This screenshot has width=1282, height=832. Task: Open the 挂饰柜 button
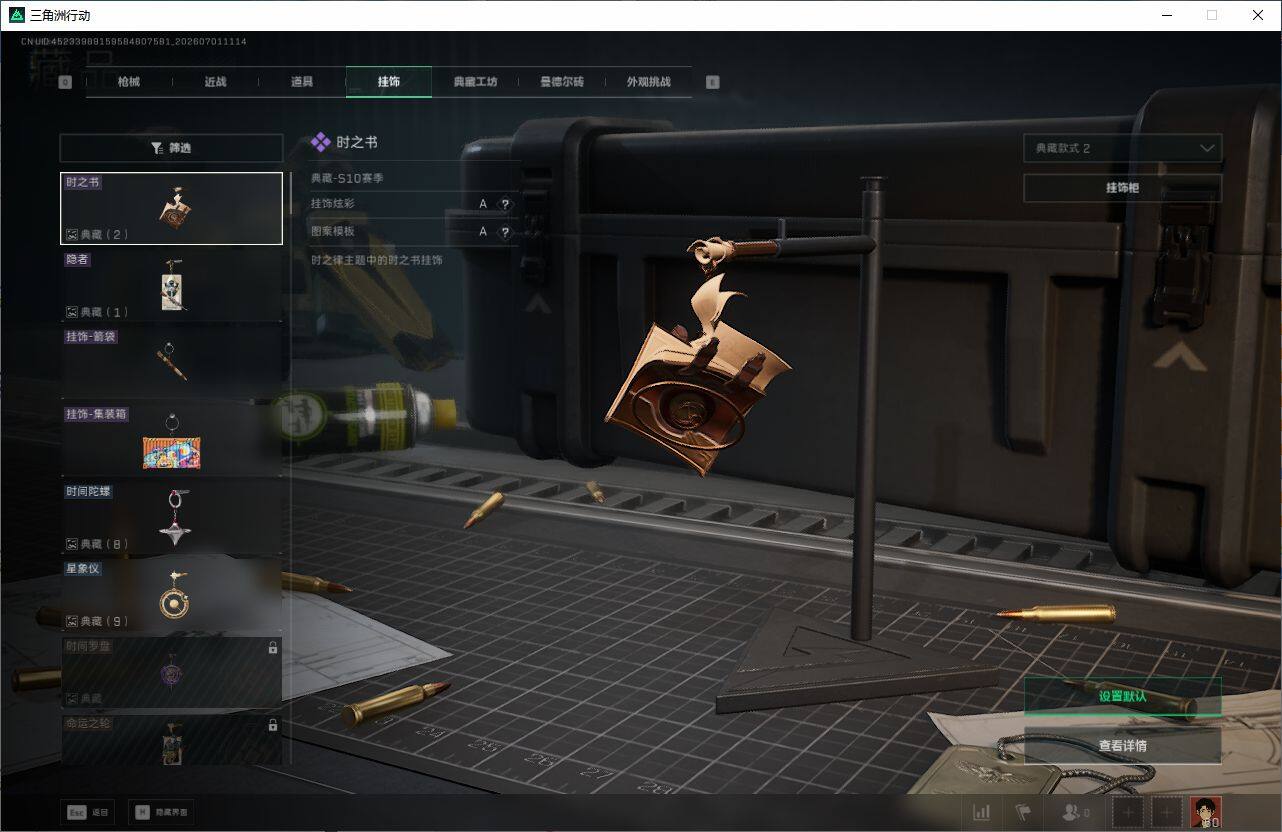click(1122, 188)
